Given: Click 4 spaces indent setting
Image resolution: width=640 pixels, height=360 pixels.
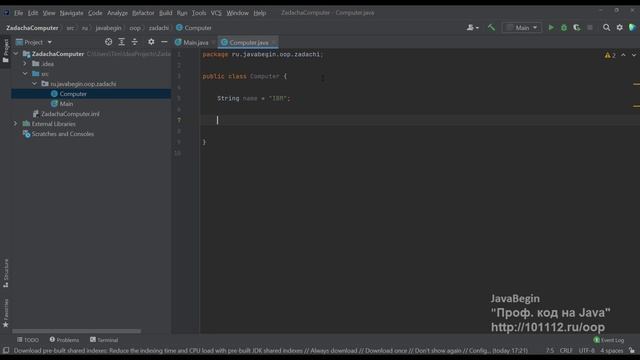Looking at the screenshot, I should click(x=611, y=351).
